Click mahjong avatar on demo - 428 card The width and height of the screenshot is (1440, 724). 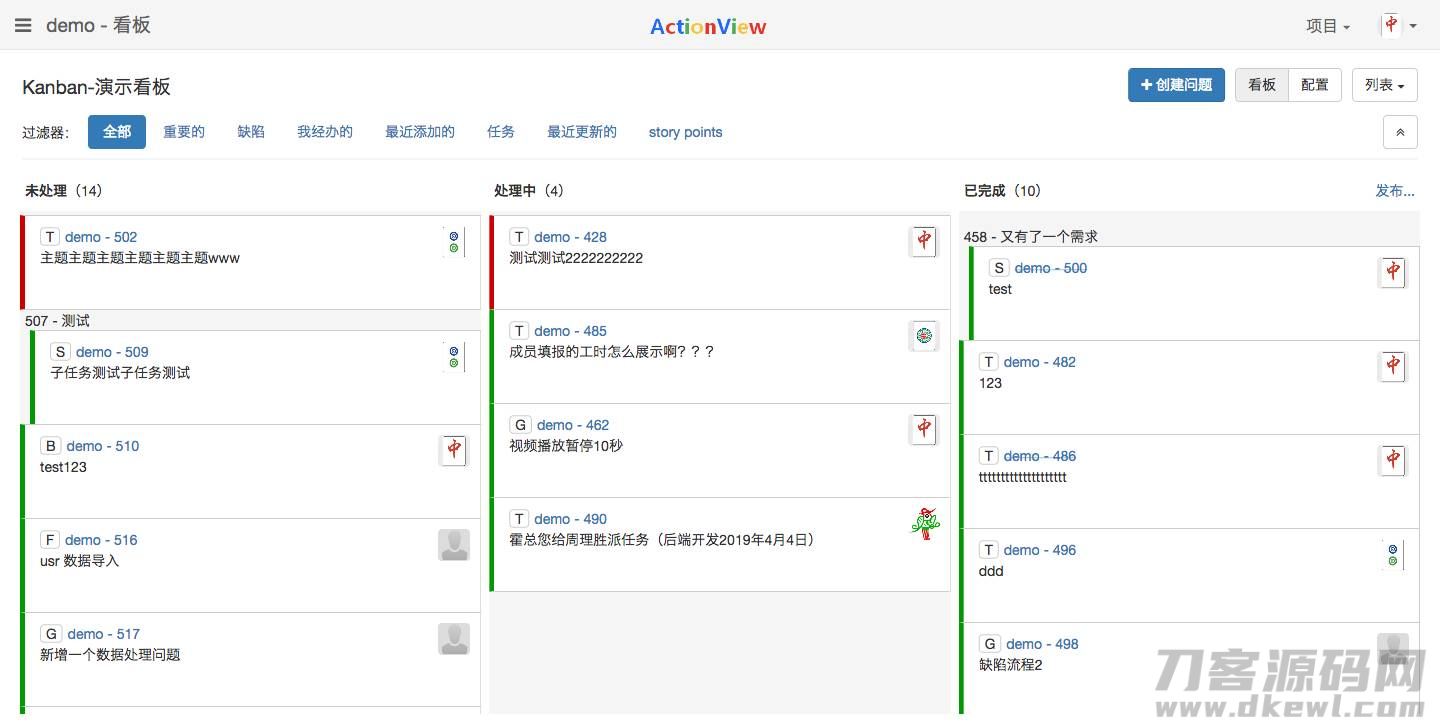point(924,242)
